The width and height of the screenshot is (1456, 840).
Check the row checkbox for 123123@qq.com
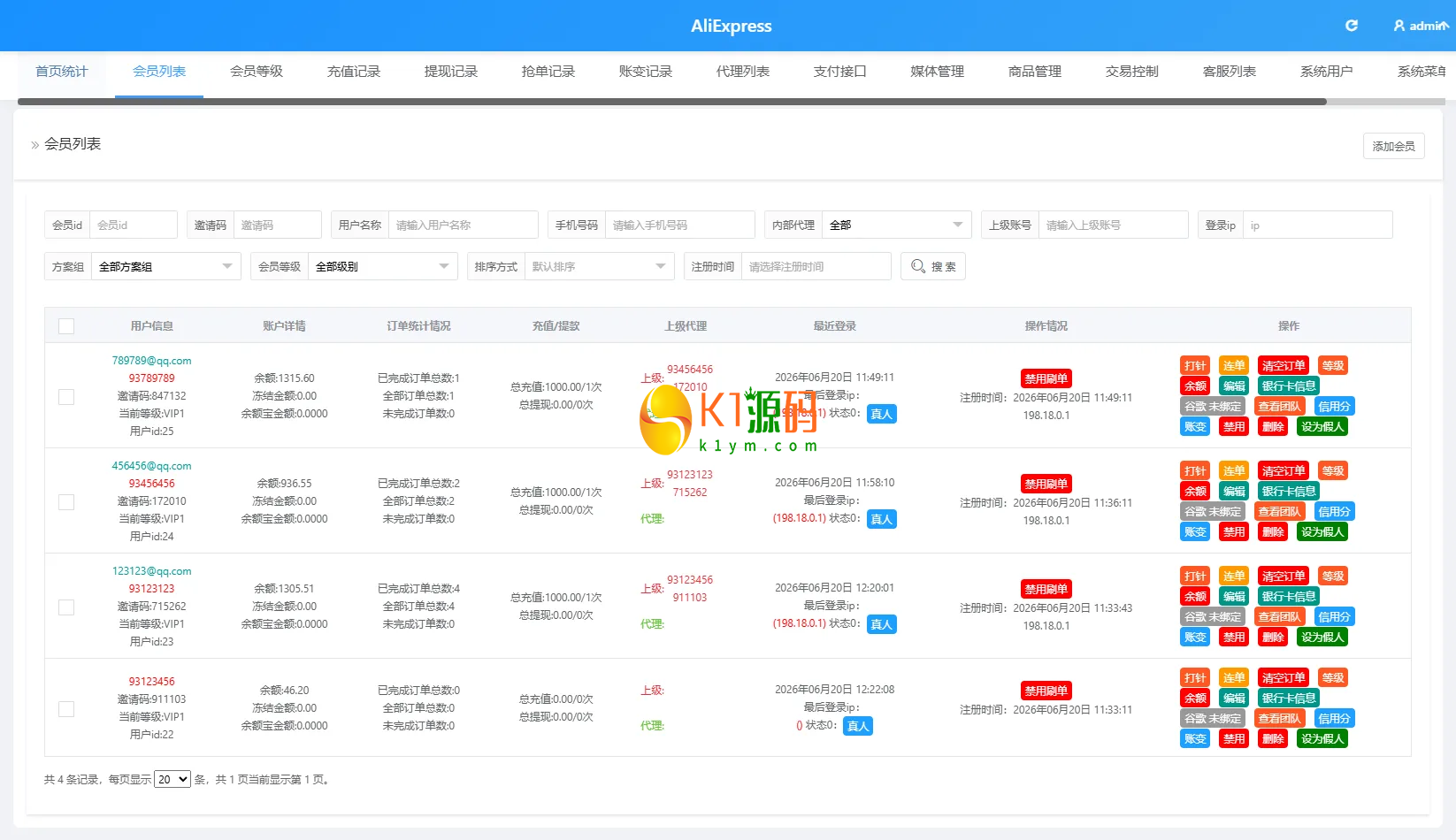[x=66, y=607]
